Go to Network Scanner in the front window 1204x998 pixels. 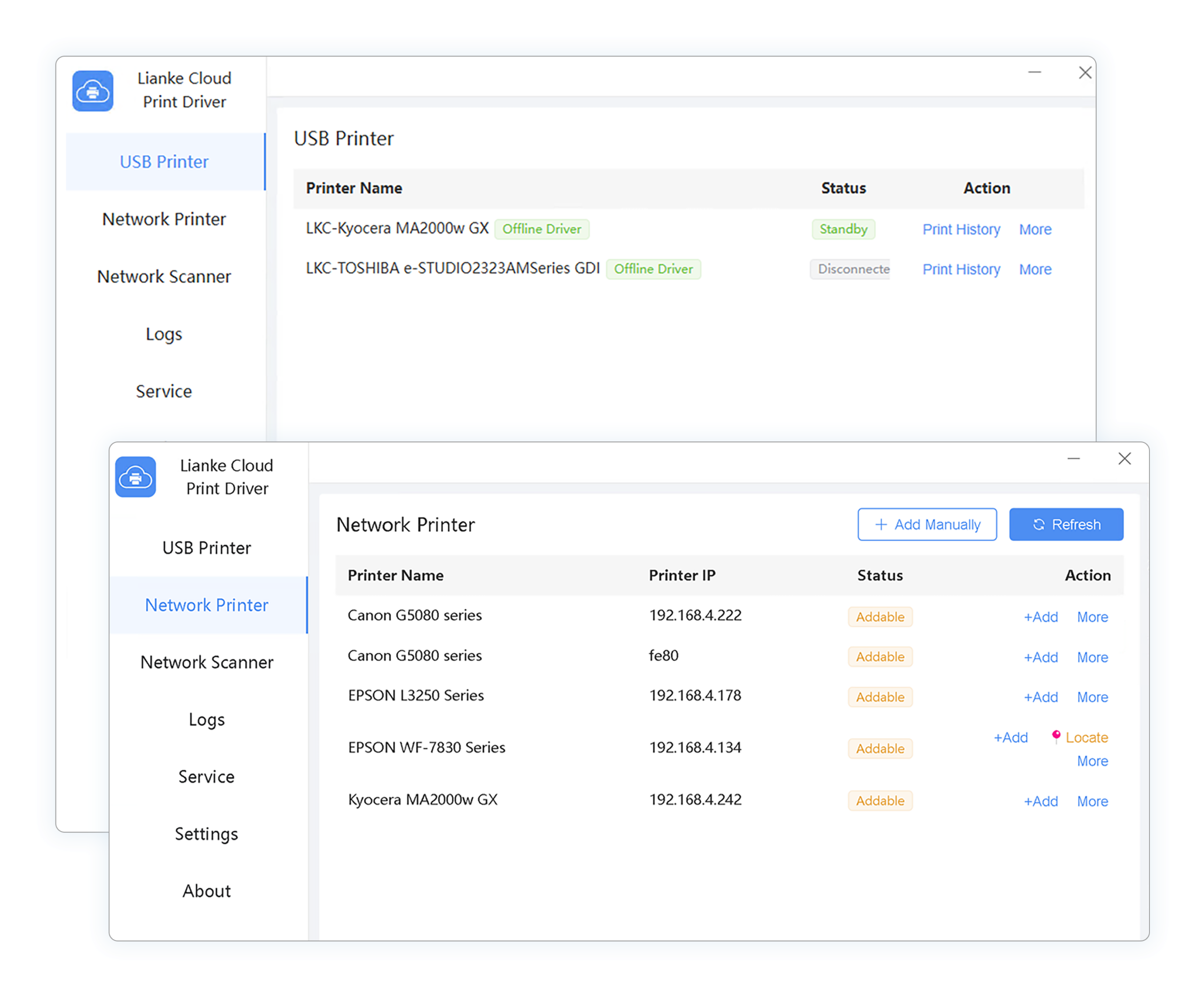(x=207, y=663)
